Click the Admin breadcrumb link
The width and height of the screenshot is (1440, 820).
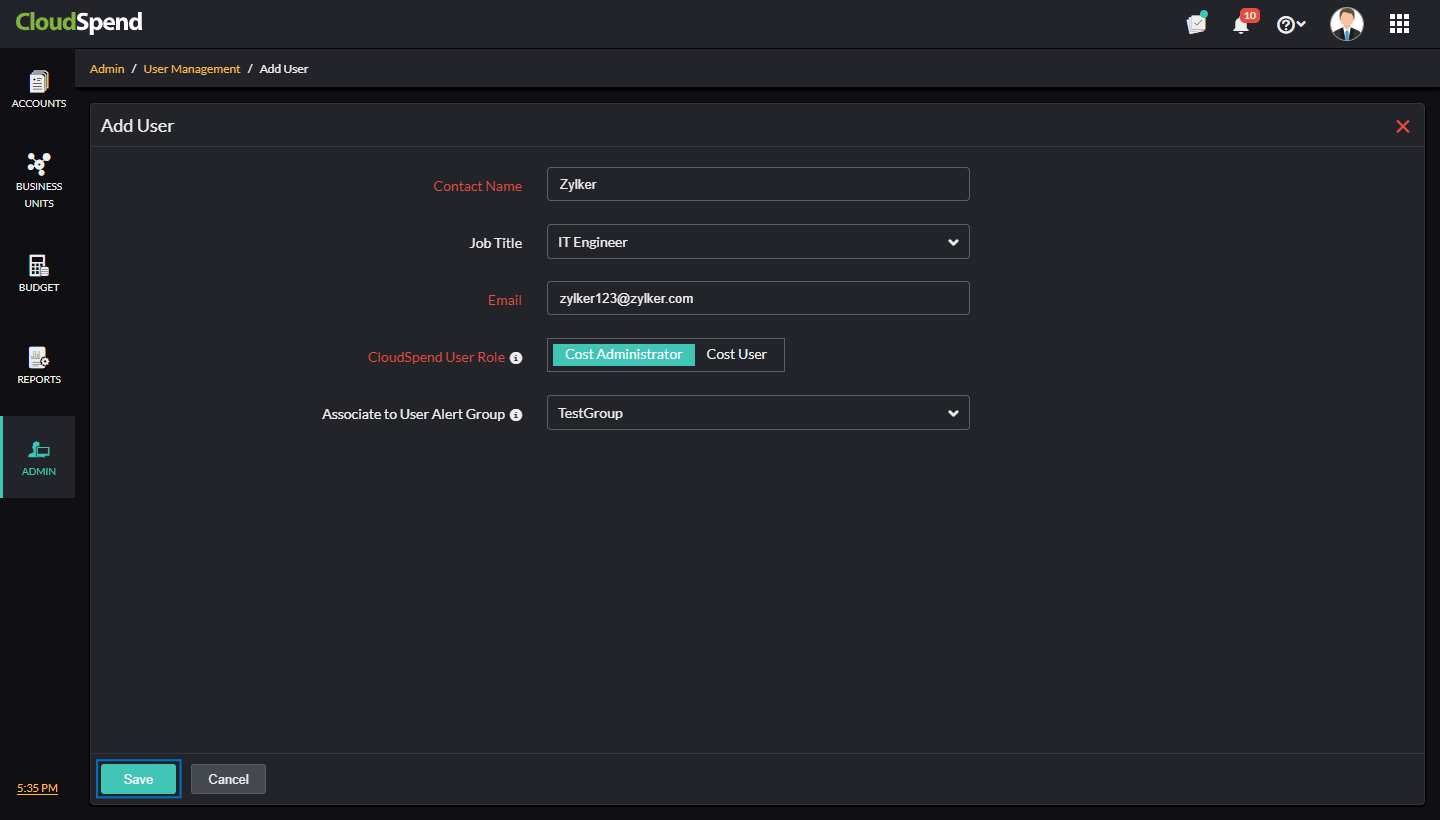(107, 69)
